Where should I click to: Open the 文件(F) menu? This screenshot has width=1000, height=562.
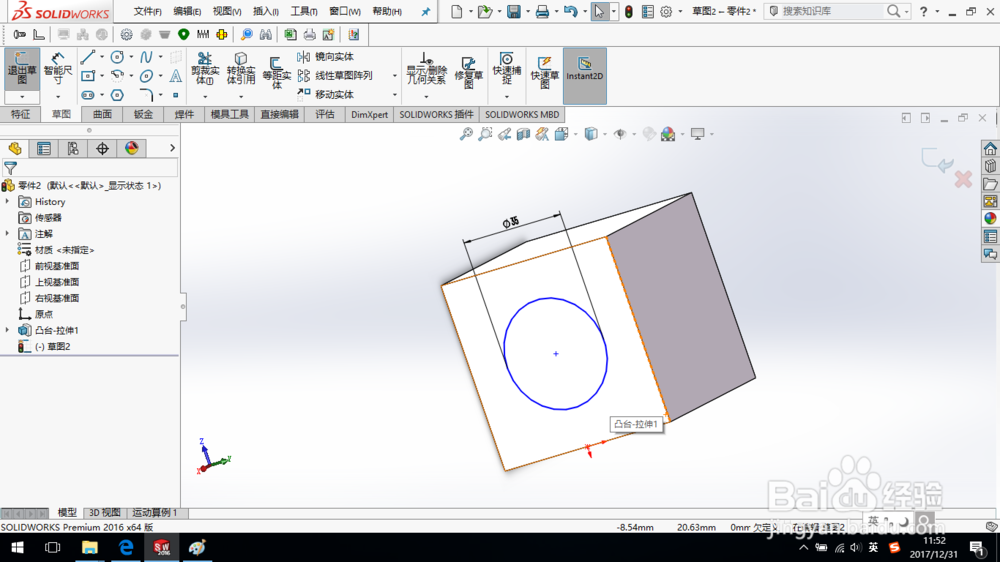click(147, 11)
